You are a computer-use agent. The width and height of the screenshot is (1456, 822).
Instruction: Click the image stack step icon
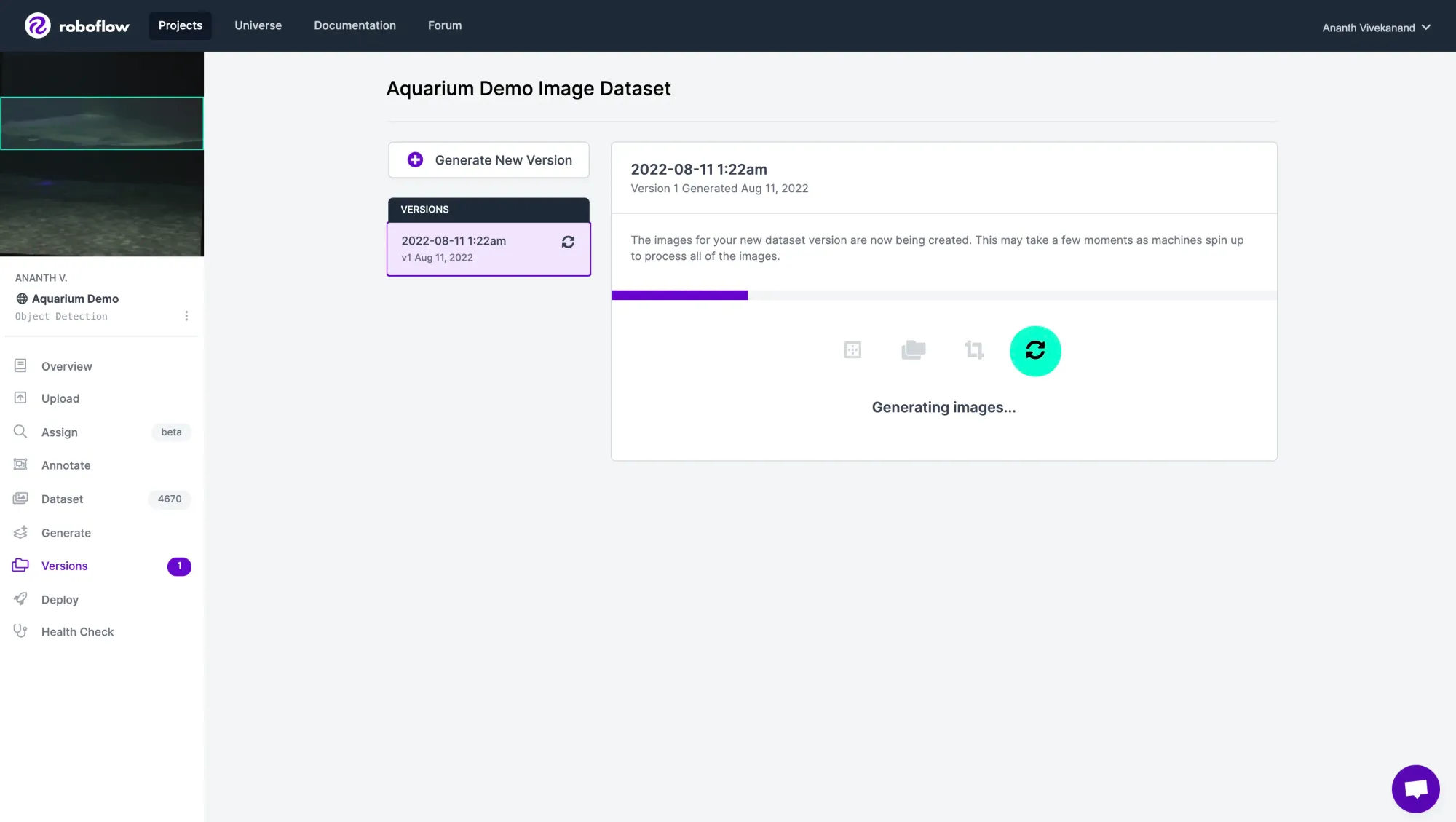point(913,350)
